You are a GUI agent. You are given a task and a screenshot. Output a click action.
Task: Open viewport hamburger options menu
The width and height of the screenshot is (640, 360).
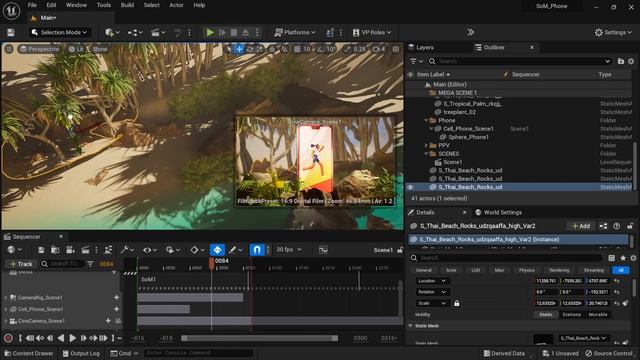[9, 49]
